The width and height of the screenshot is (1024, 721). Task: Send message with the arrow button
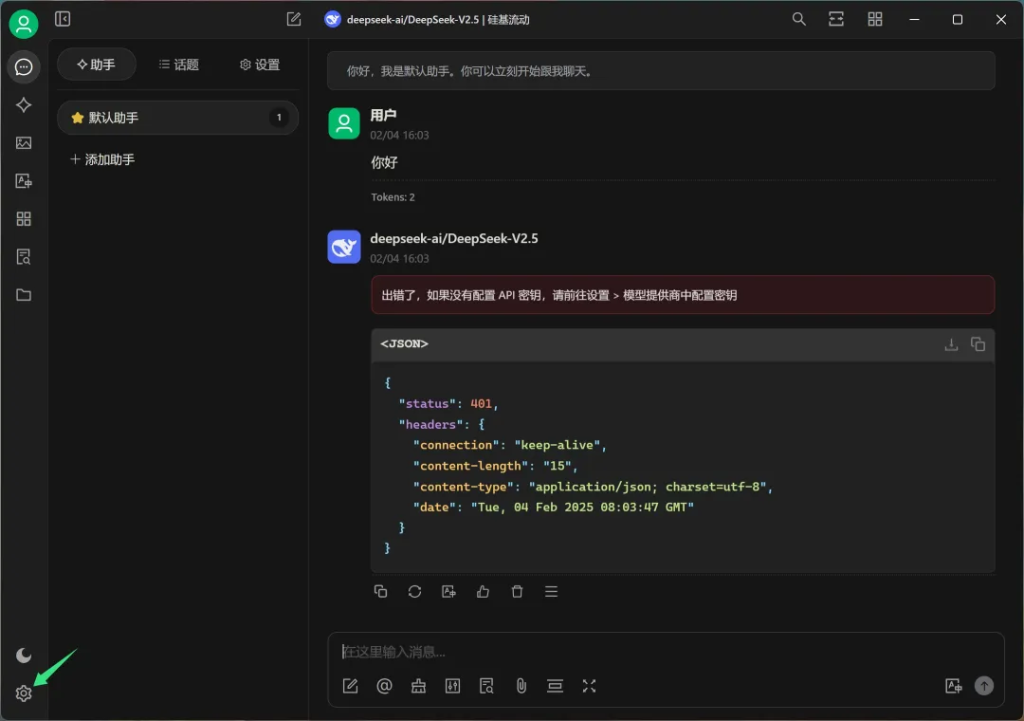pos(984,686)
